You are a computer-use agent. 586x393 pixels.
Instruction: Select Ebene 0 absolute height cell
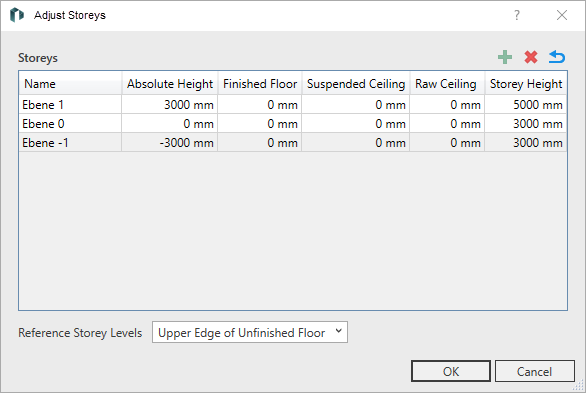click(170, 124)
